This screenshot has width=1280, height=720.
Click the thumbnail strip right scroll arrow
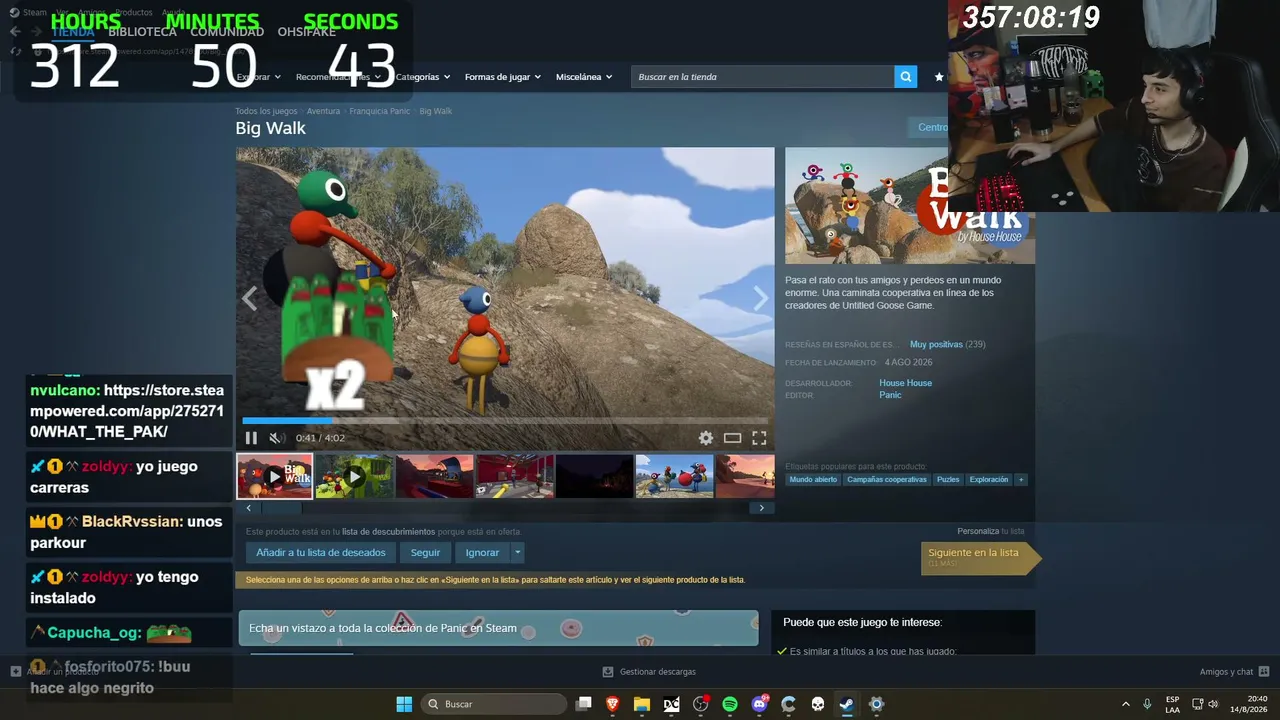click(761, 508)
